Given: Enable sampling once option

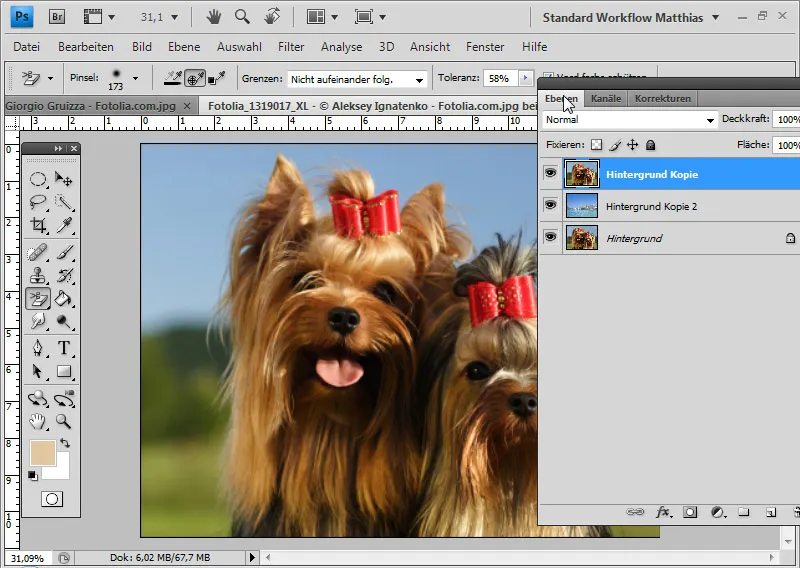Looking at the screenshot, I should pos(195,78).
